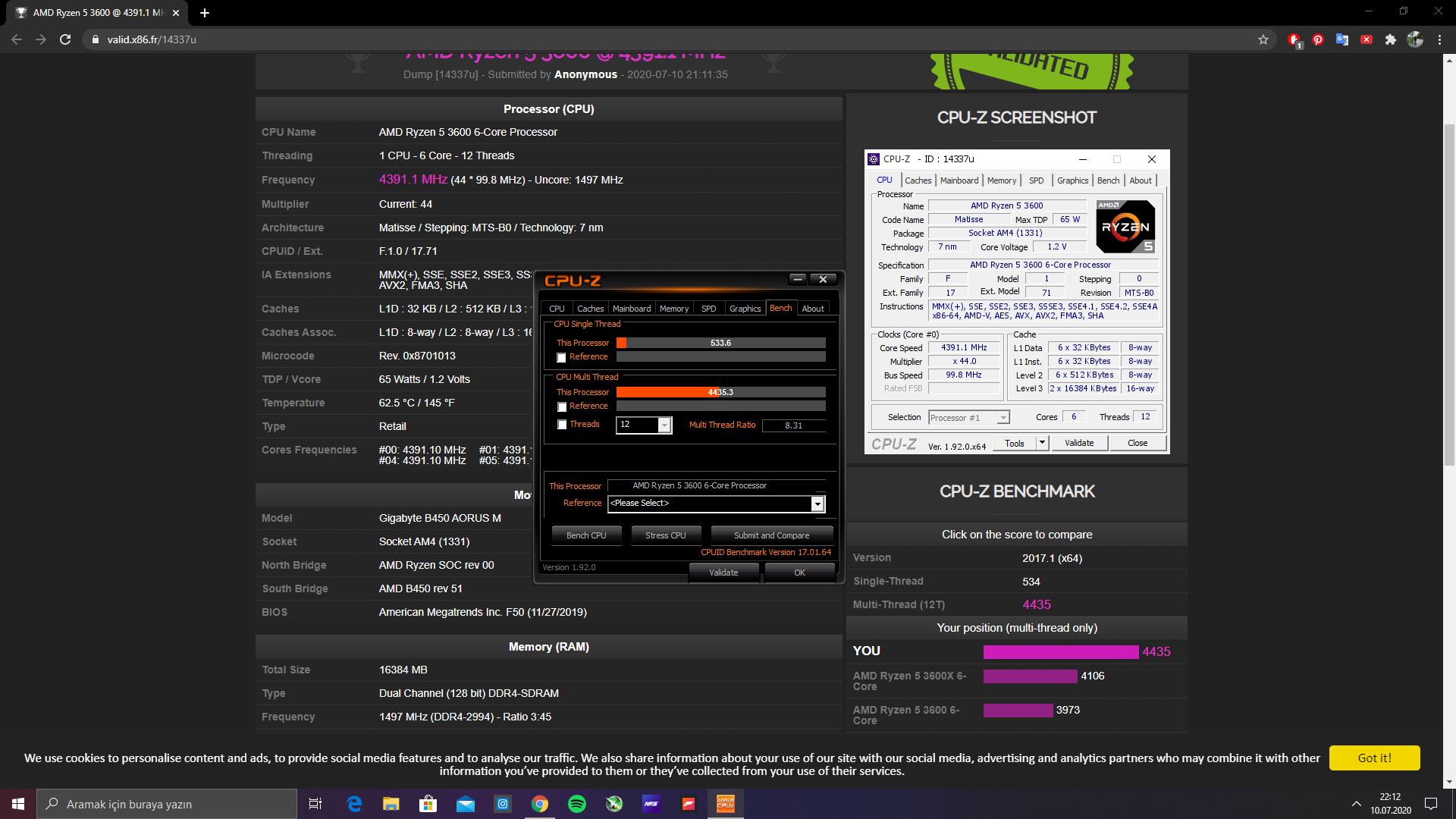The image size is (1456, 819).
Task: Click the Windows taskbar search box
Action: (x=167, y=804)
